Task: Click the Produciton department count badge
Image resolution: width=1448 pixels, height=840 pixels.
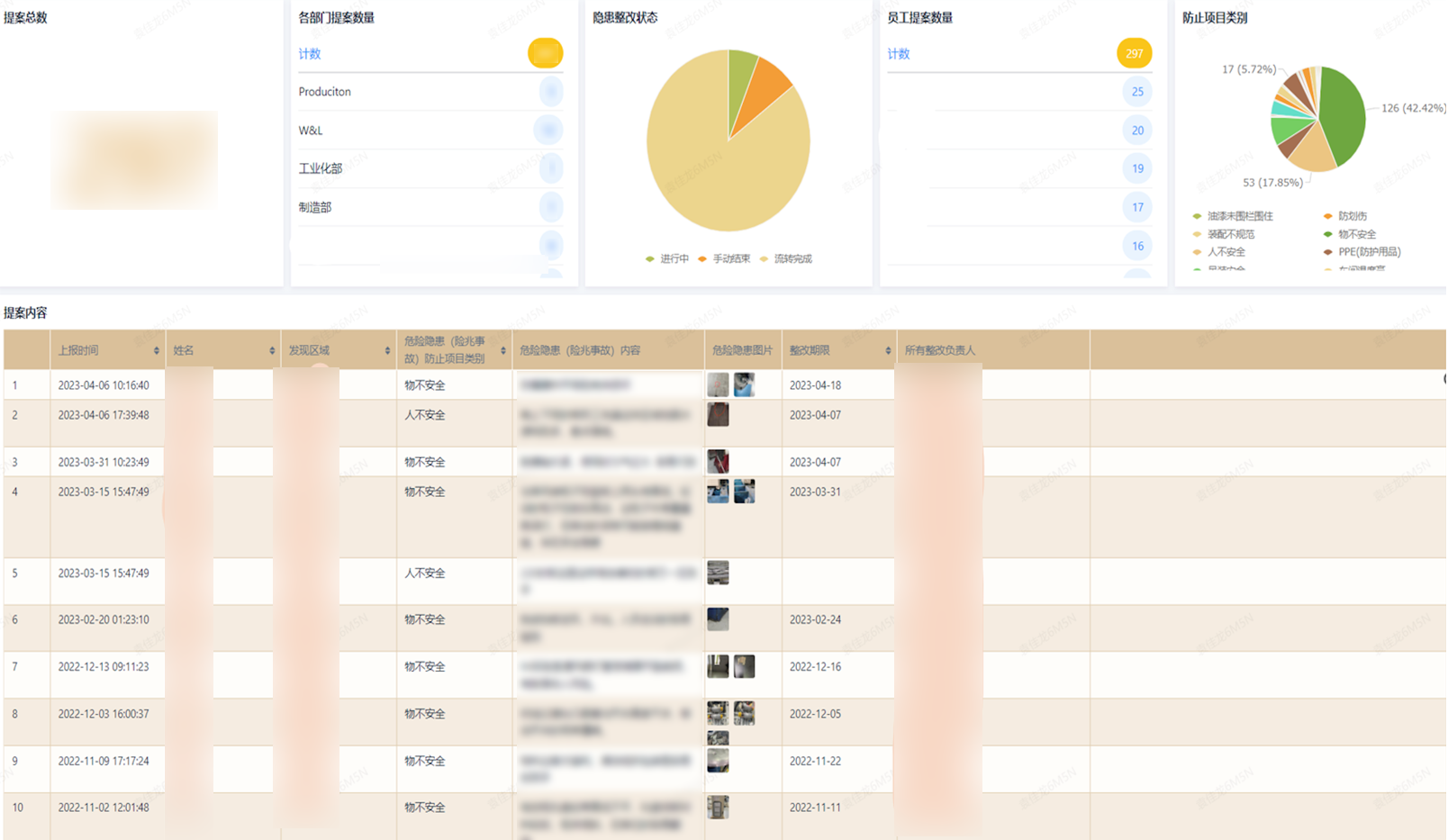Action: (x=550, y=92)
